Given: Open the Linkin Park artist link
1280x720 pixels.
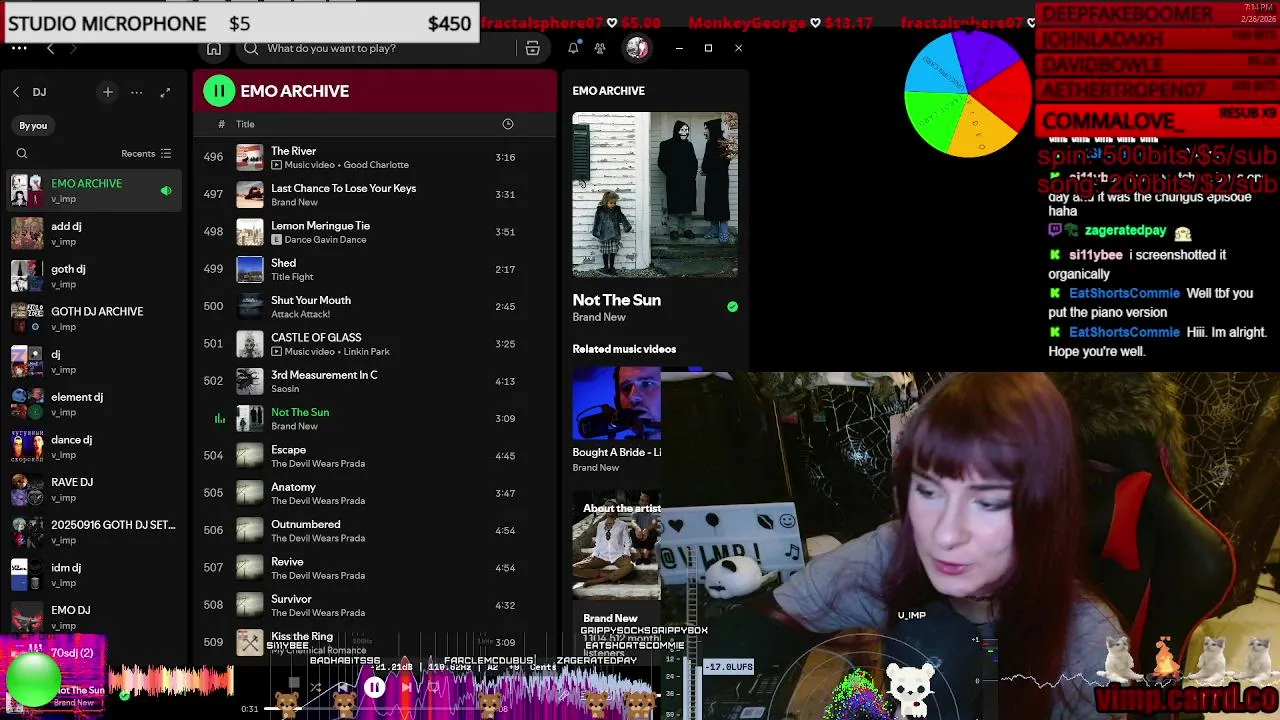Looking at the screenshot, I should pos(366,352).
